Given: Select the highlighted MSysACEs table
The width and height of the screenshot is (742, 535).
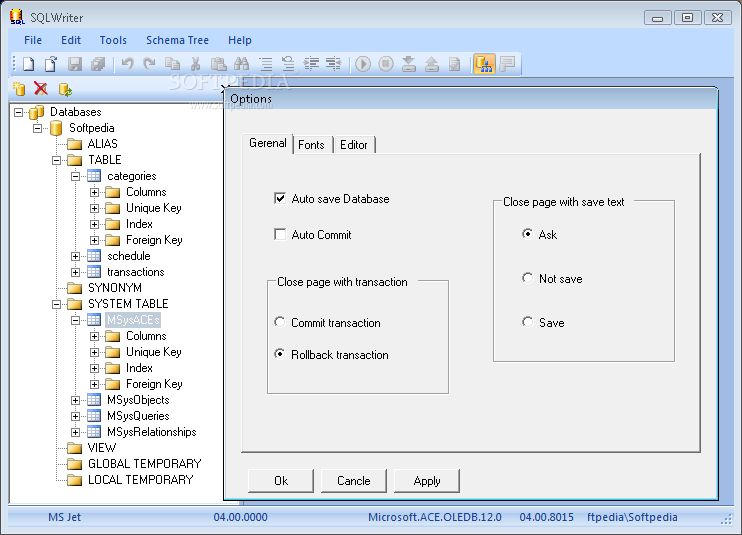Looking at the screenshot, I should tap(133, 320).
